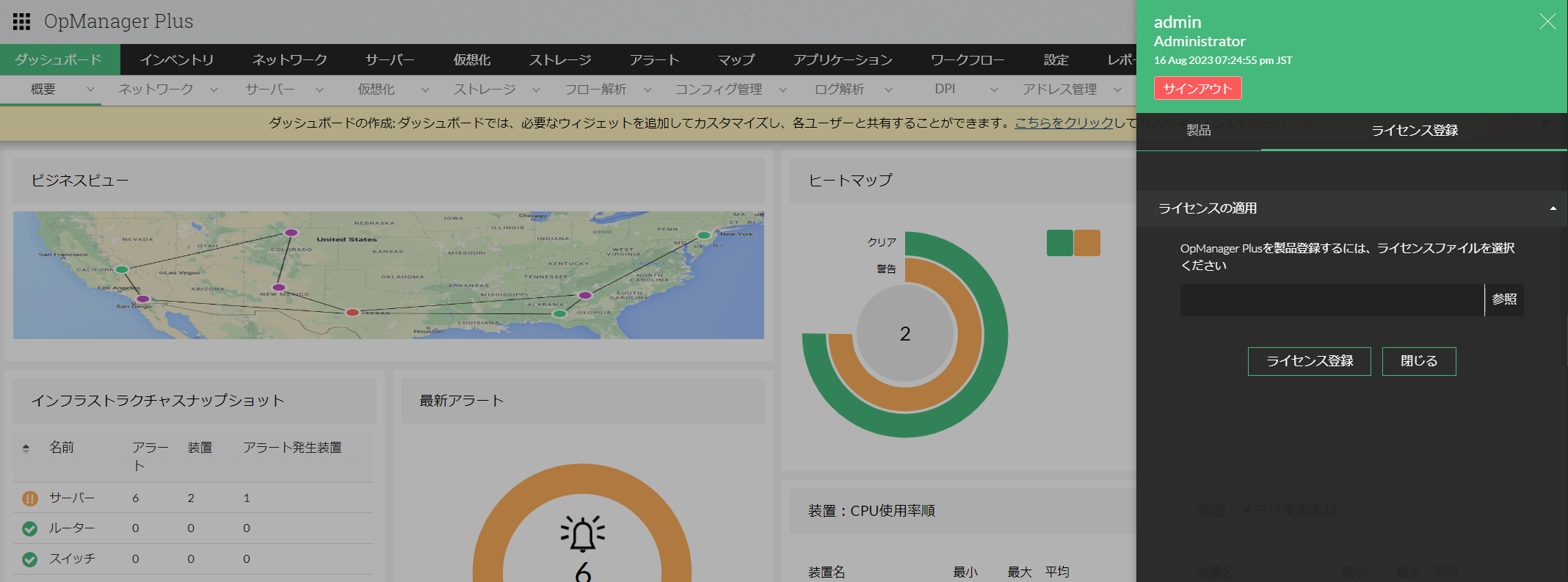
Task: Click the switch green check status icon
Action: coord(29,559)
